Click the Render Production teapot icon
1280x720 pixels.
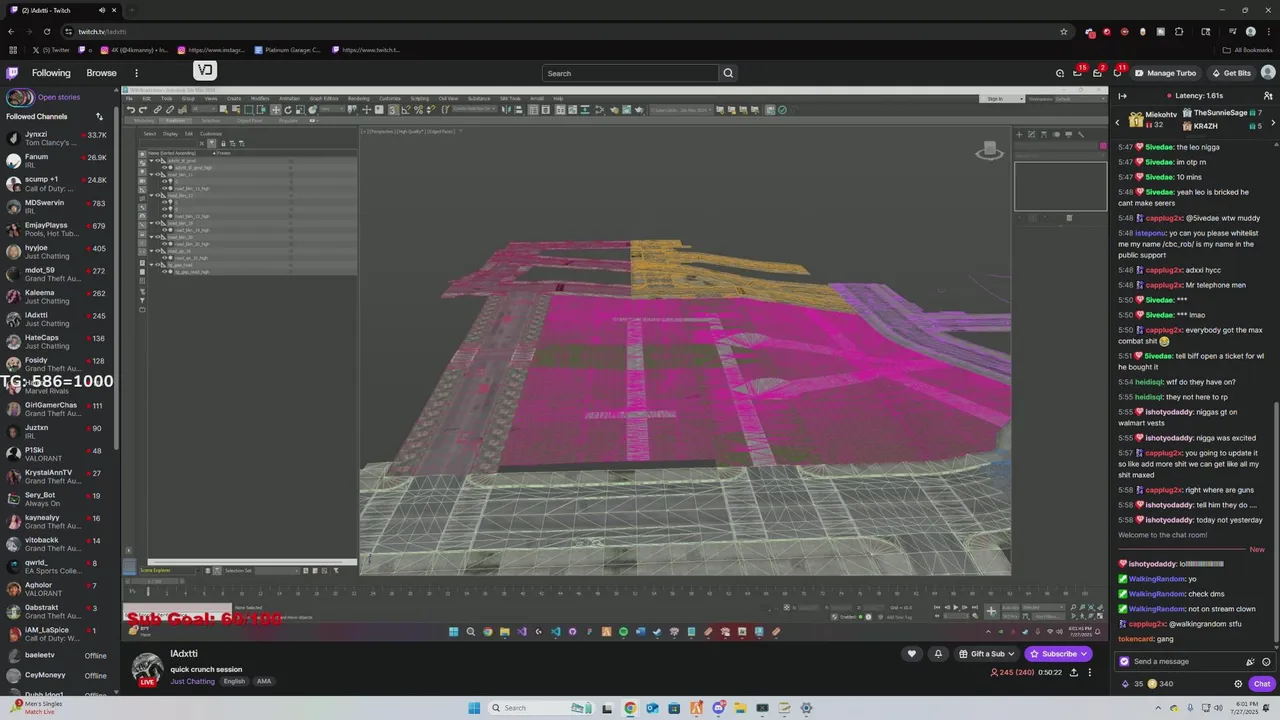(639, 110)
